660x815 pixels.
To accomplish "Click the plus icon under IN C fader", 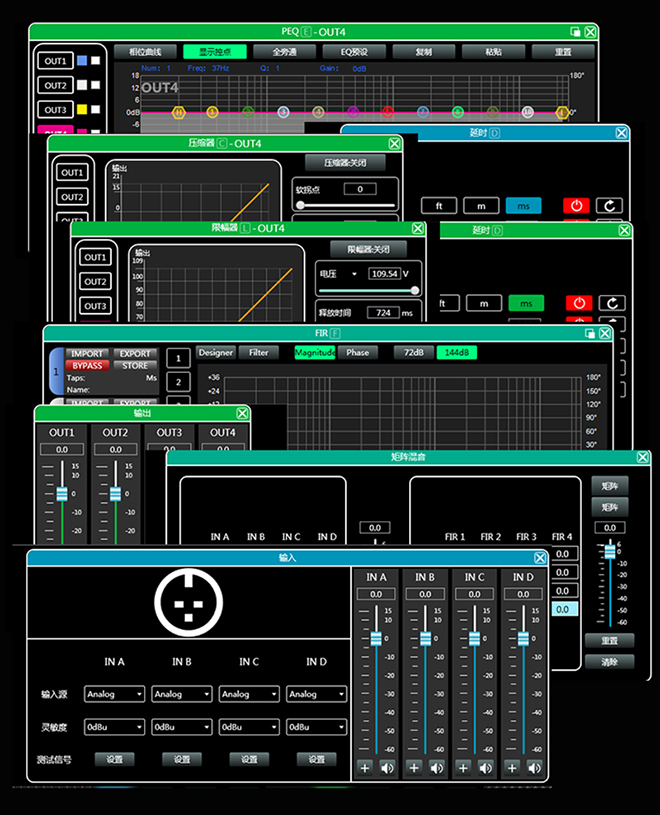I will coord(463,768).
